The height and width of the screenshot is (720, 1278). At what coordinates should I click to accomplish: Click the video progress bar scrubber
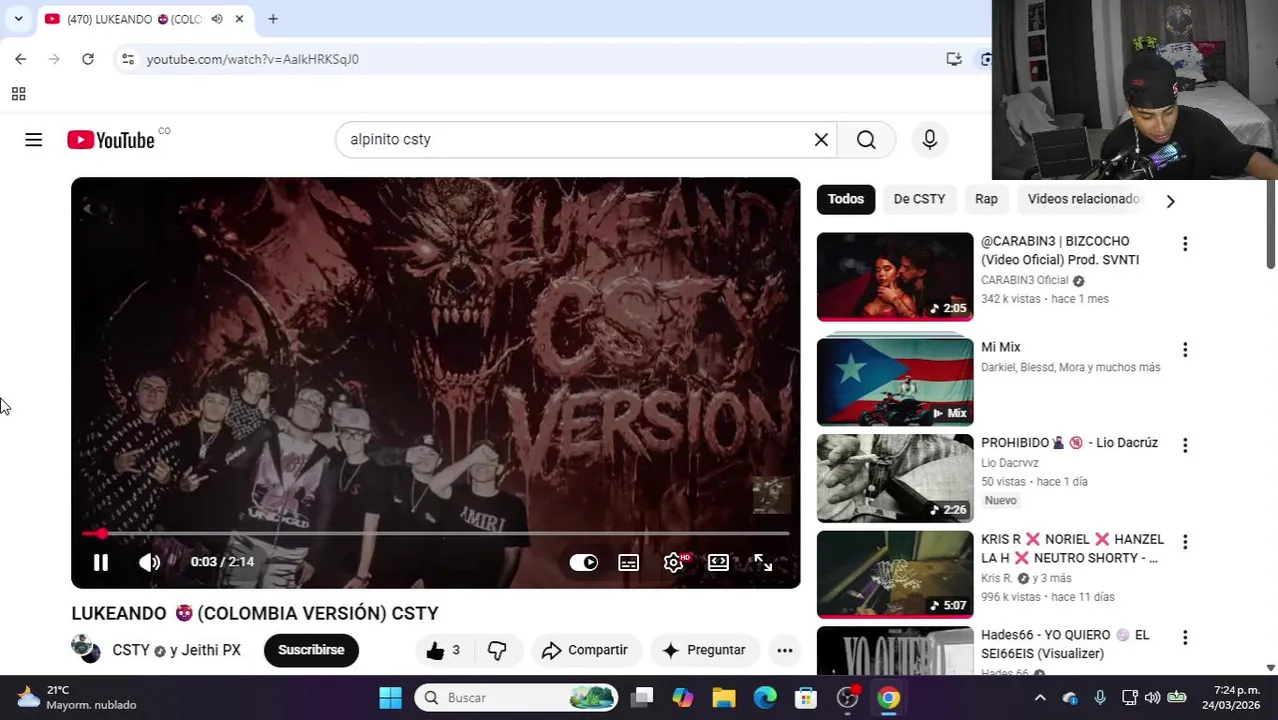tap(101, 534)
